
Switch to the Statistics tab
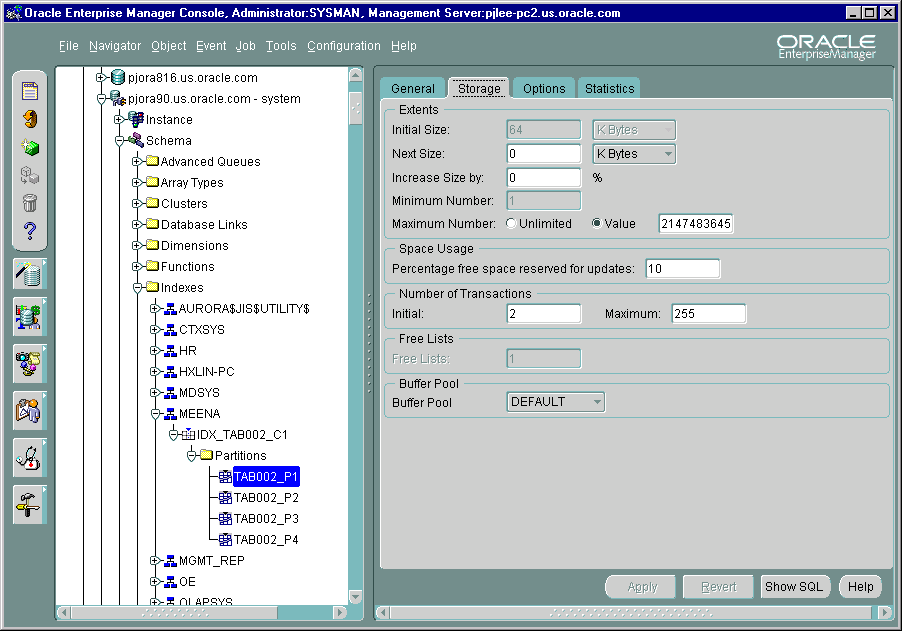coord(609,89)
